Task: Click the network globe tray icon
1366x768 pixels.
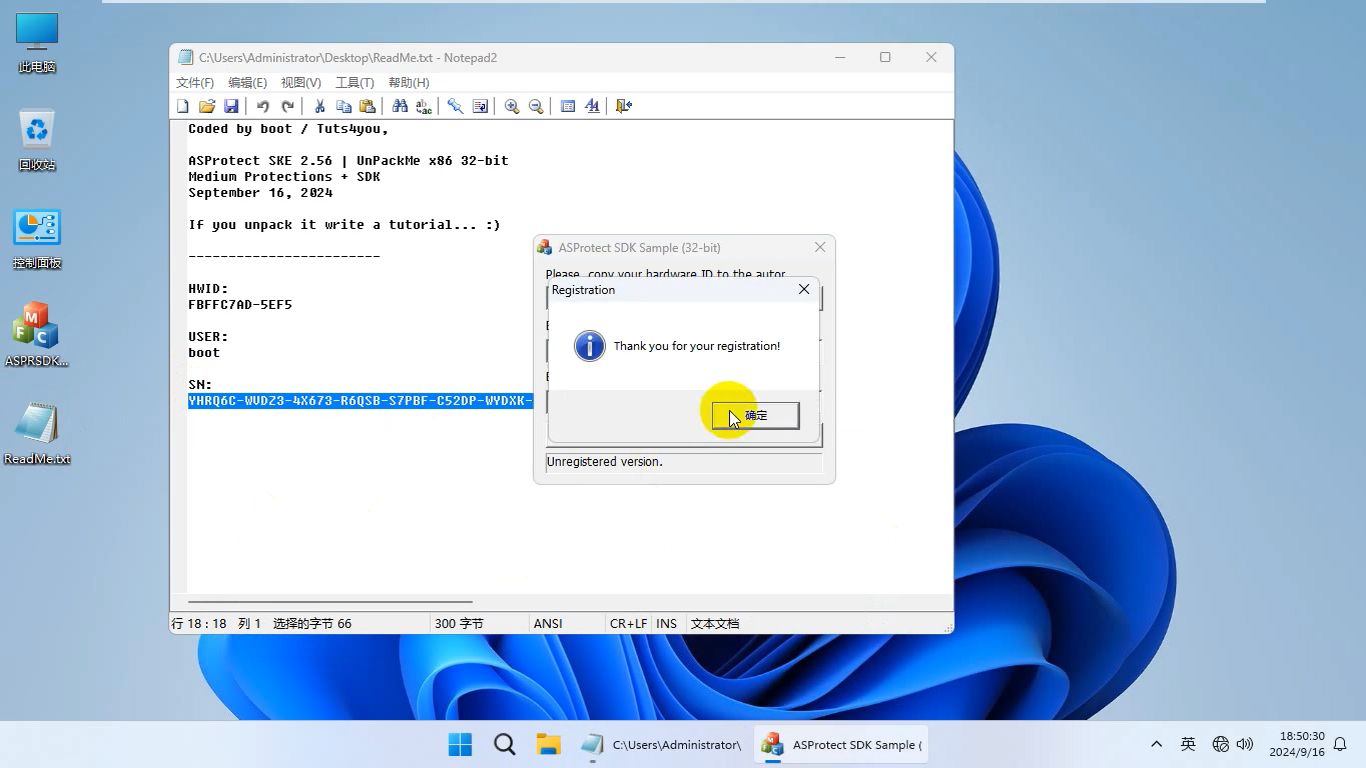Action: pos(1220,744)
